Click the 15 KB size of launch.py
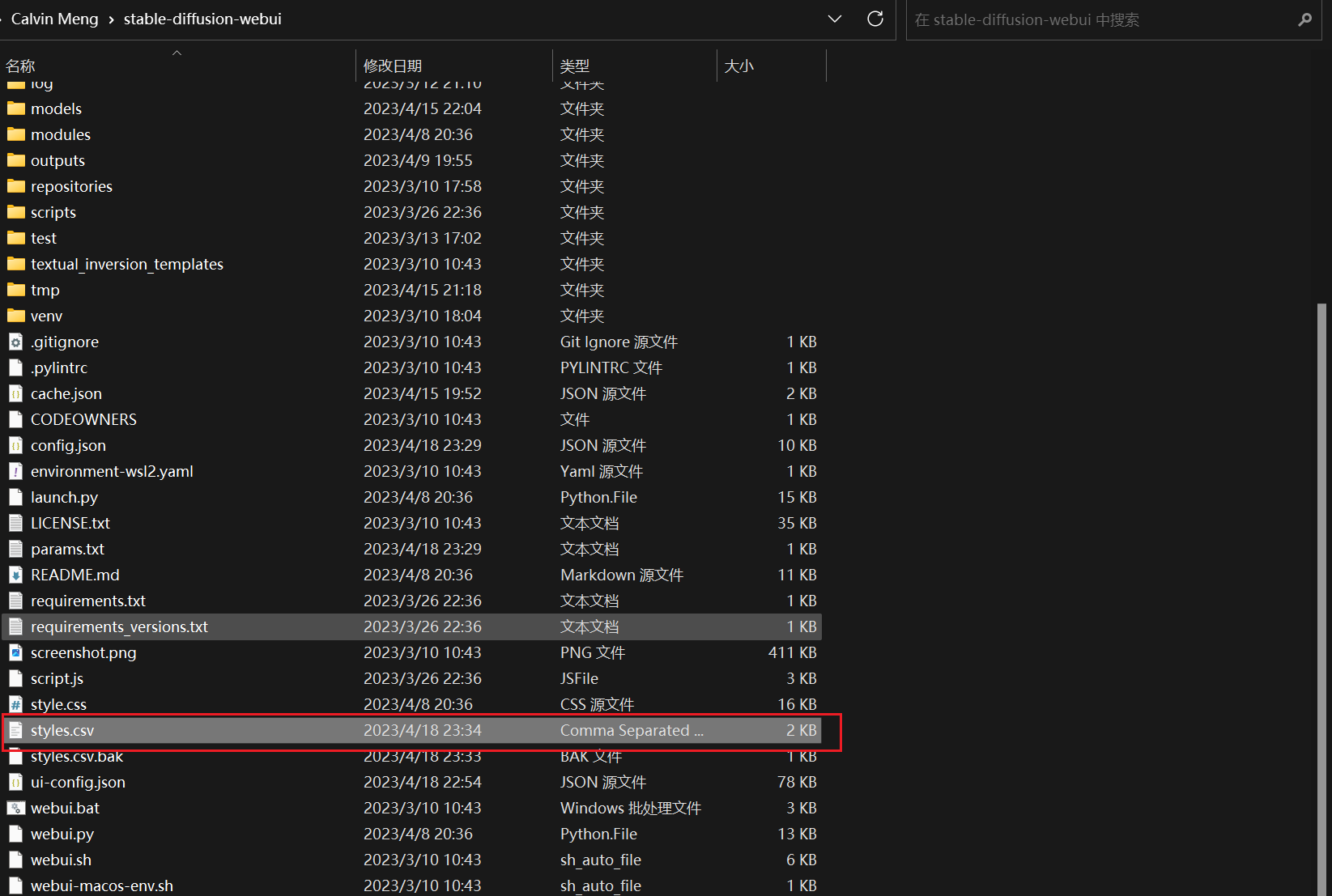The height and width of the screenshot is (896, 1332). pos(797,497)
